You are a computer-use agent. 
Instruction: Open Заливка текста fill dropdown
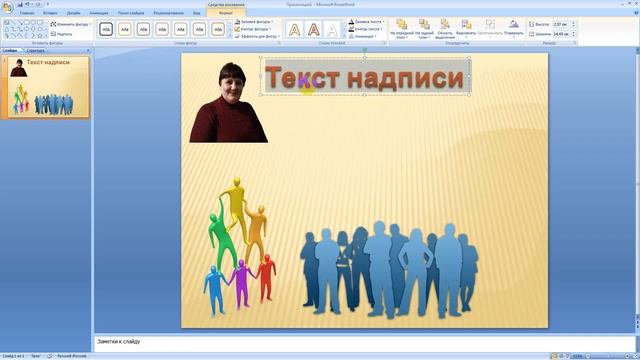click(x=366, y=22)
